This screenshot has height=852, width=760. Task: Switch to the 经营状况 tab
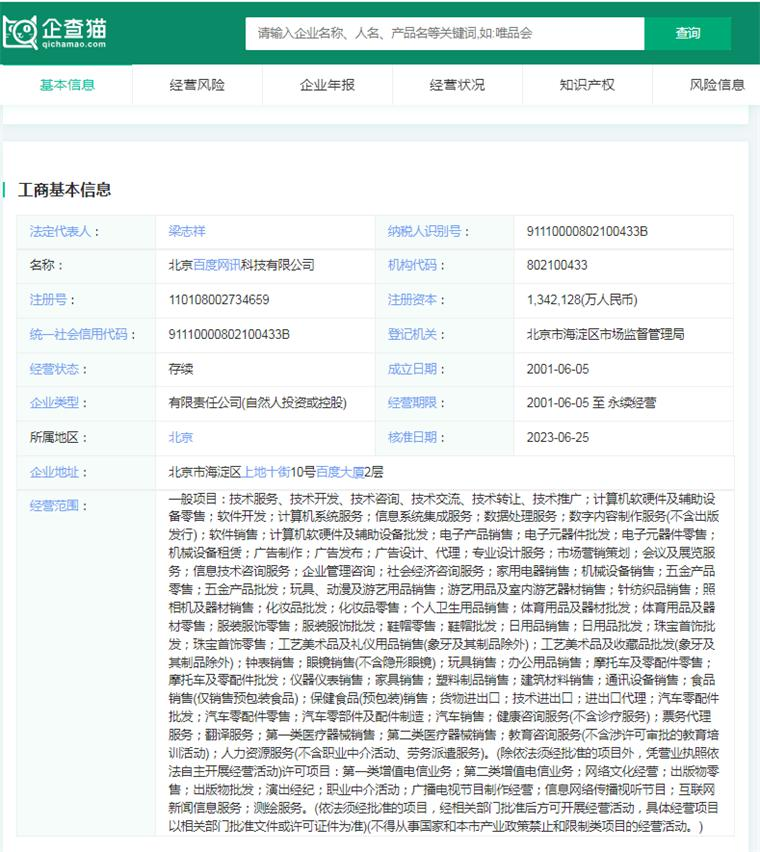point(457,85)
